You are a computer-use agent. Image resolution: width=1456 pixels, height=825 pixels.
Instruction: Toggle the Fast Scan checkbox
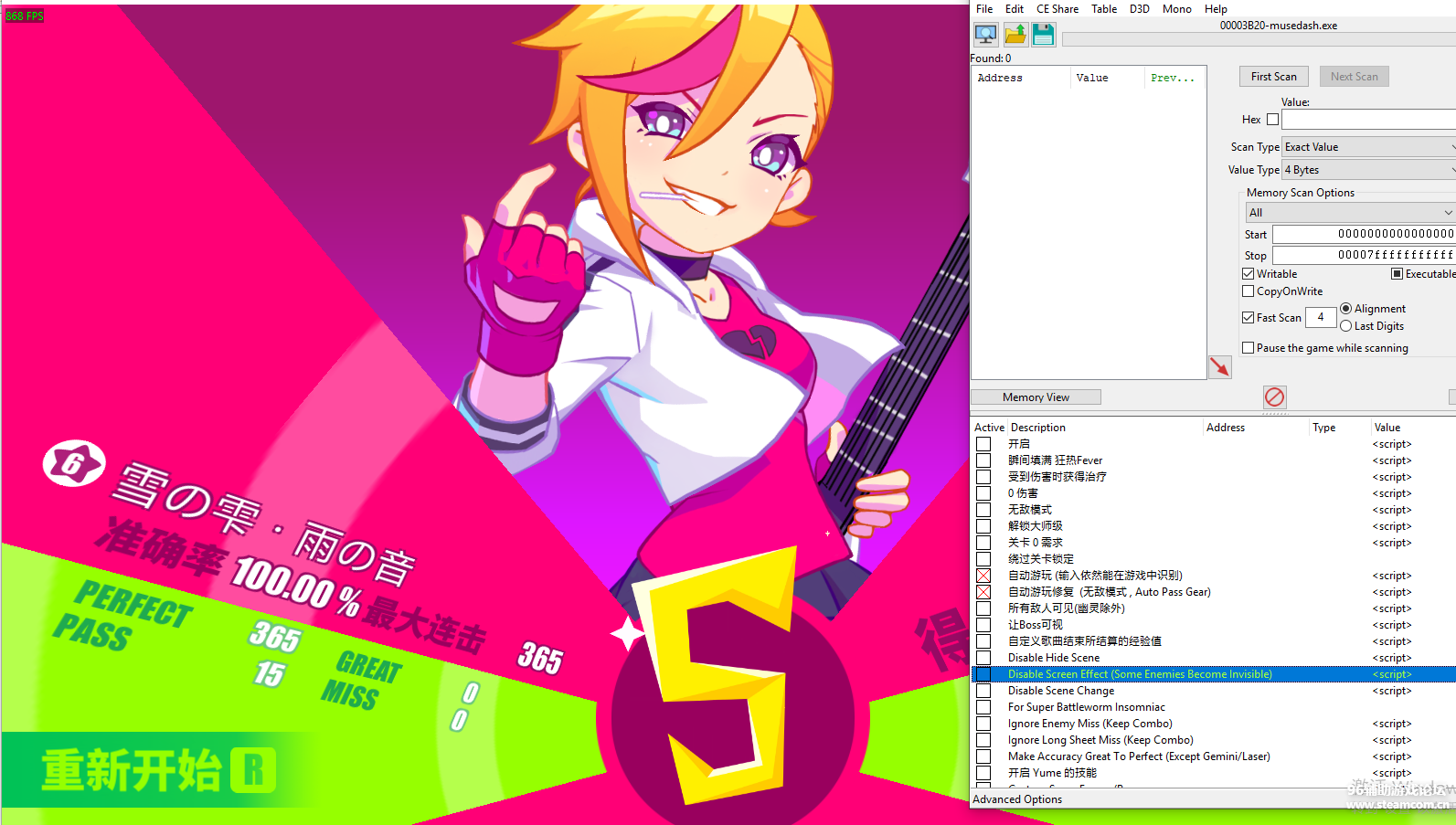1249,318
